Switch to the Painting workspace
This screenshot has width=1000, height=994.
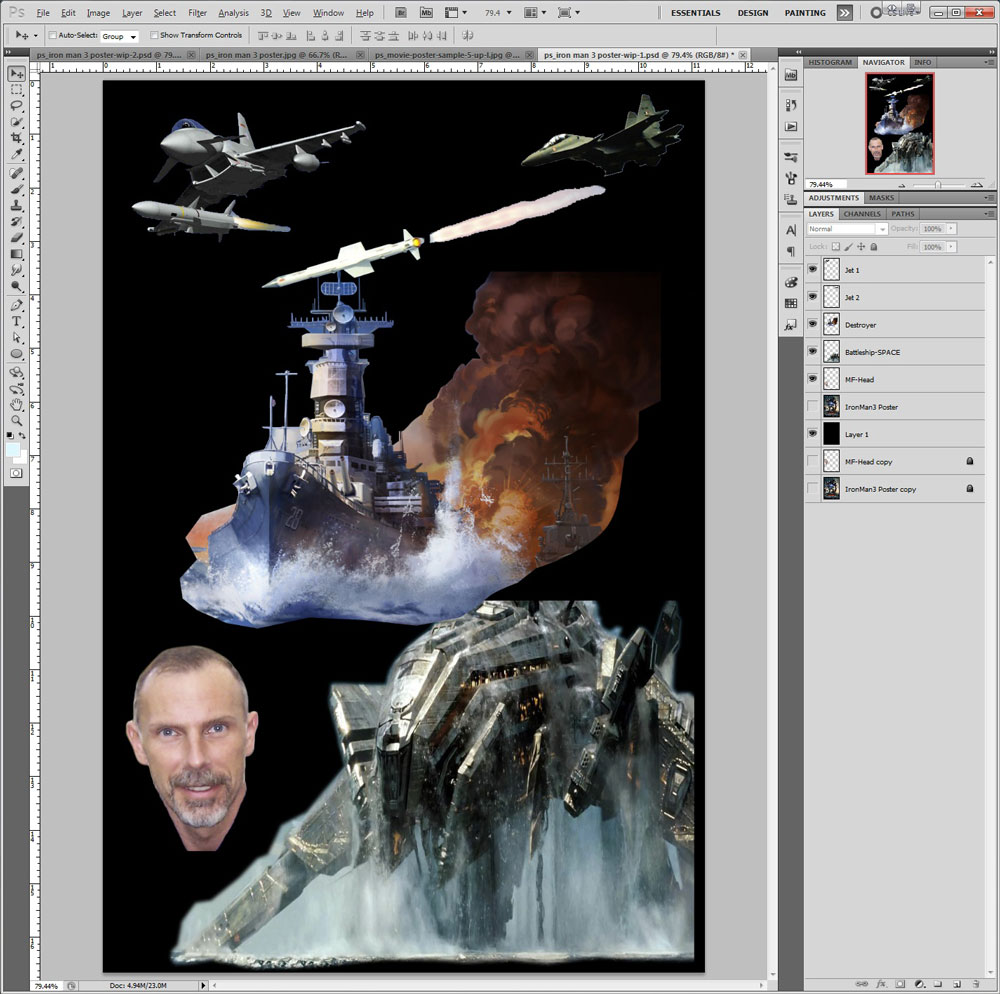805,13
